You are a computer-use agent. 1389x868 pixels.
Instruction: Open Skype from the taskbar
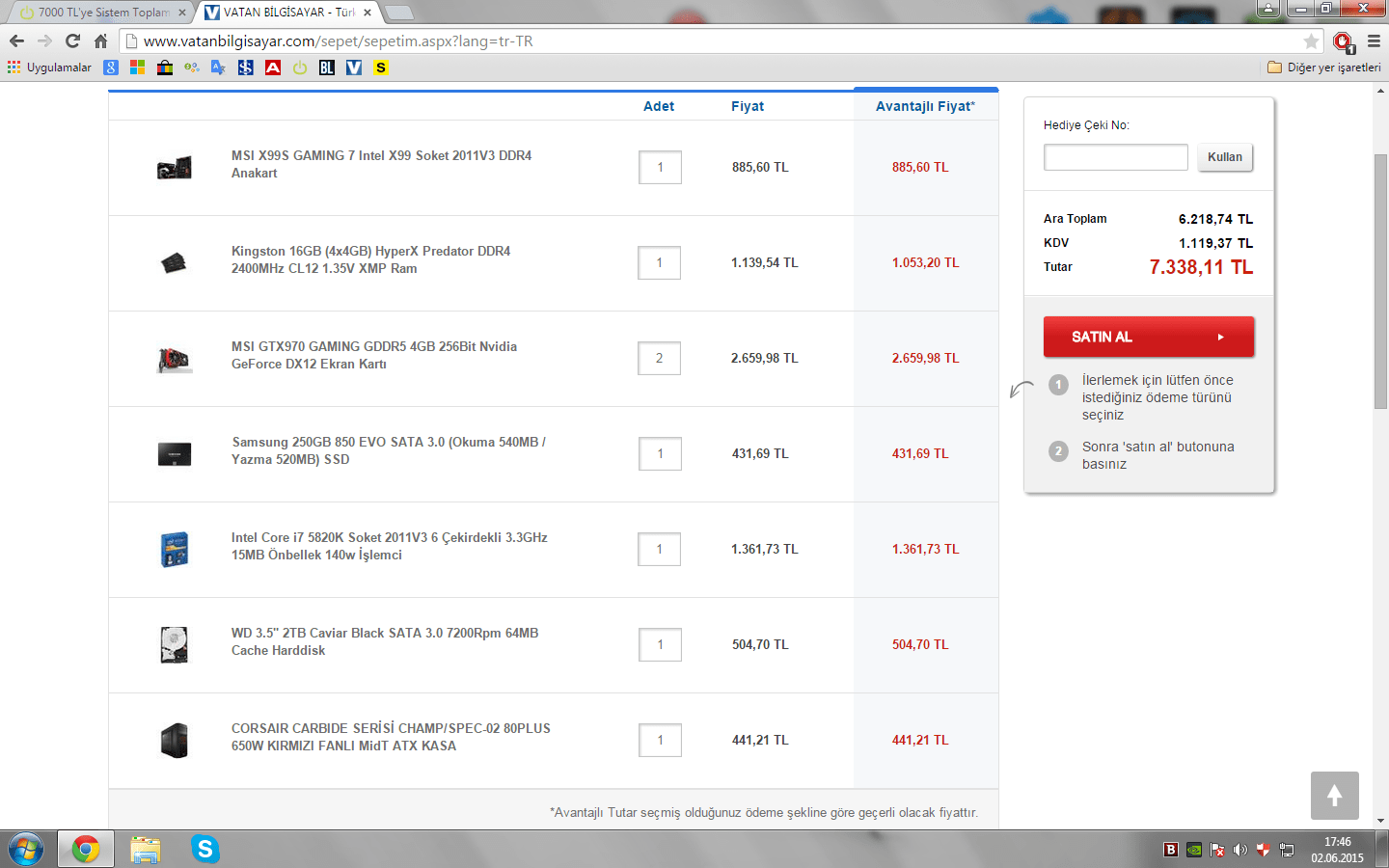pyautogui.click(x=204, y=850)
